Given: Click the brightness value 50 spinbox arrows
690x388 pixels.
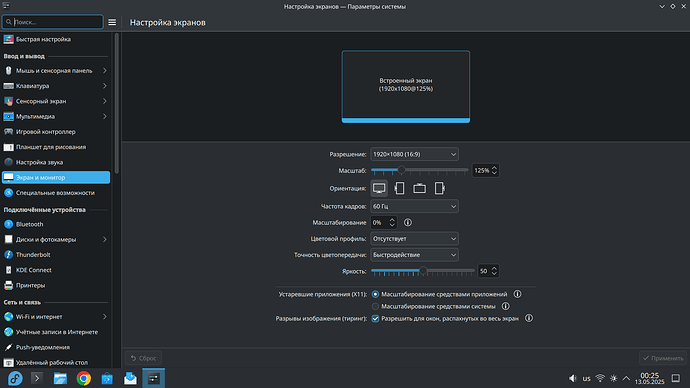Looking at the screenshot, I should [x=494, y=271].
